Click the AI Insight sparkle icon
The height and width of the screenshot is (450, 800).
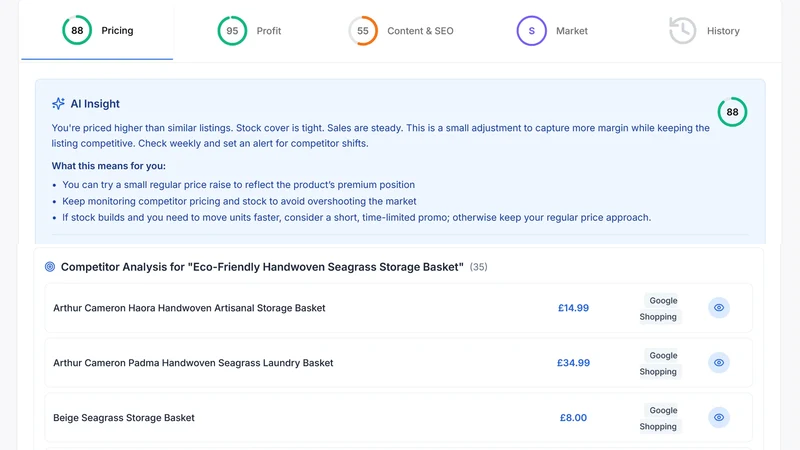coord(58,104)
